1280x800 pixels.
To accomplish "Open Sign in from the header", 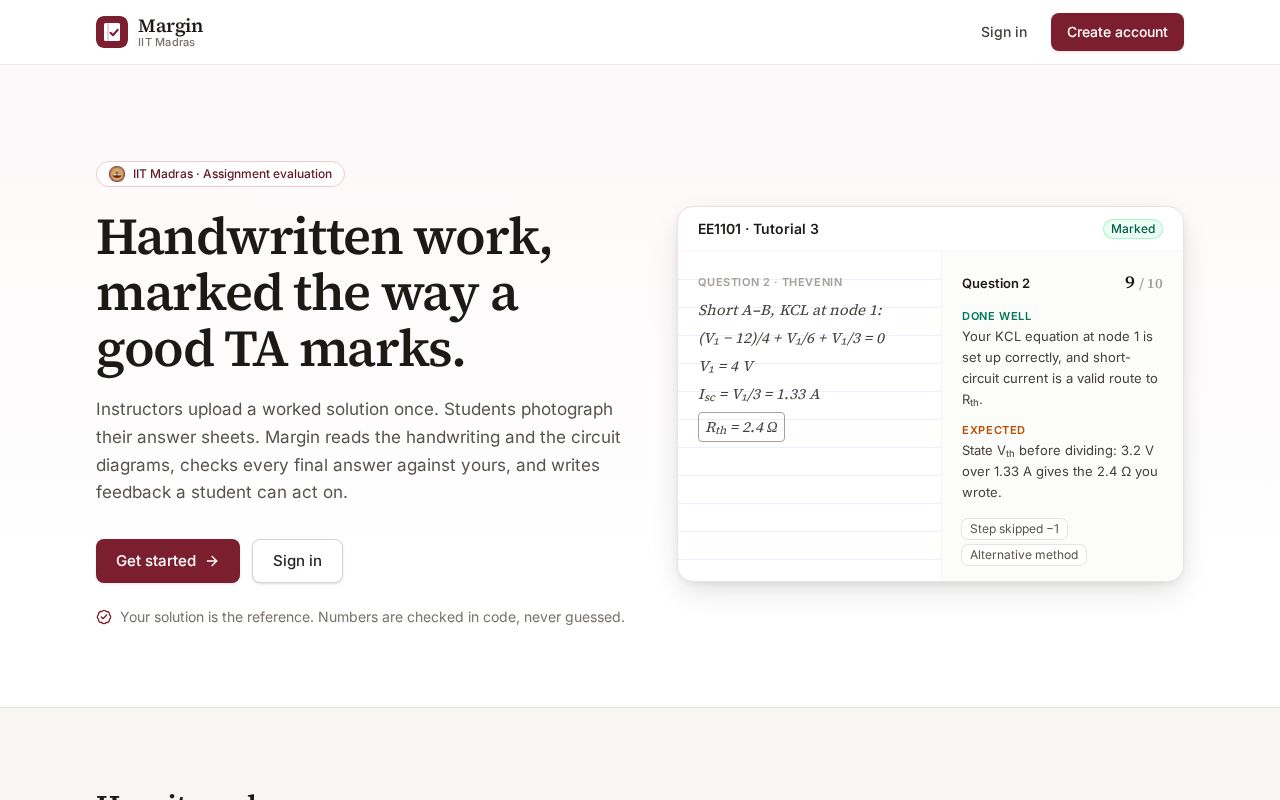I will [1004, 32].
